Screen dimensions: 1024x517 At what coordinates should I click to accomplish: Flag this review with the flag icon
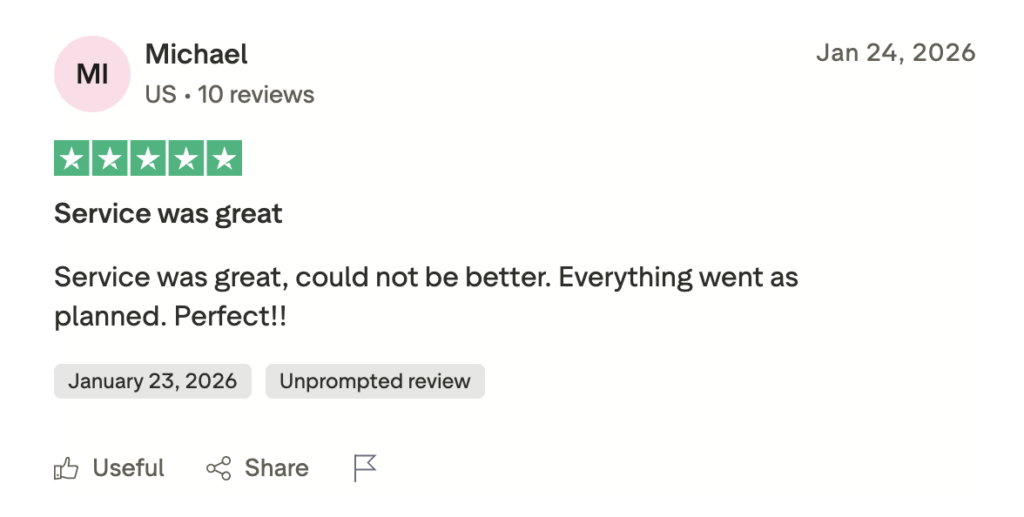366,468
